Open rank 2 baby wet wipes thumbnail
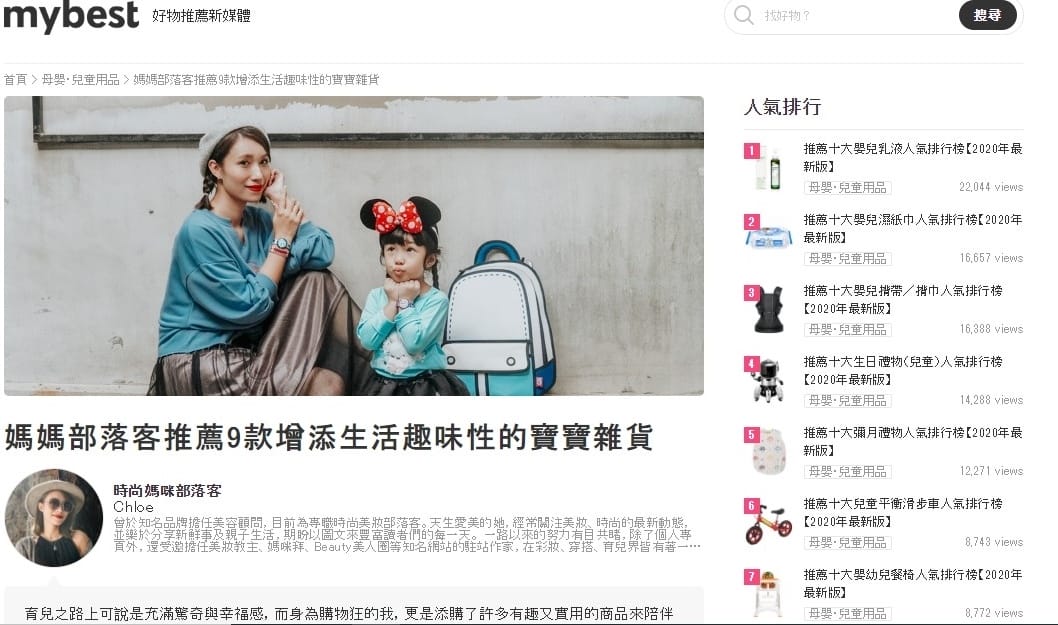The image size is (1058, 625). coord(768,238)
